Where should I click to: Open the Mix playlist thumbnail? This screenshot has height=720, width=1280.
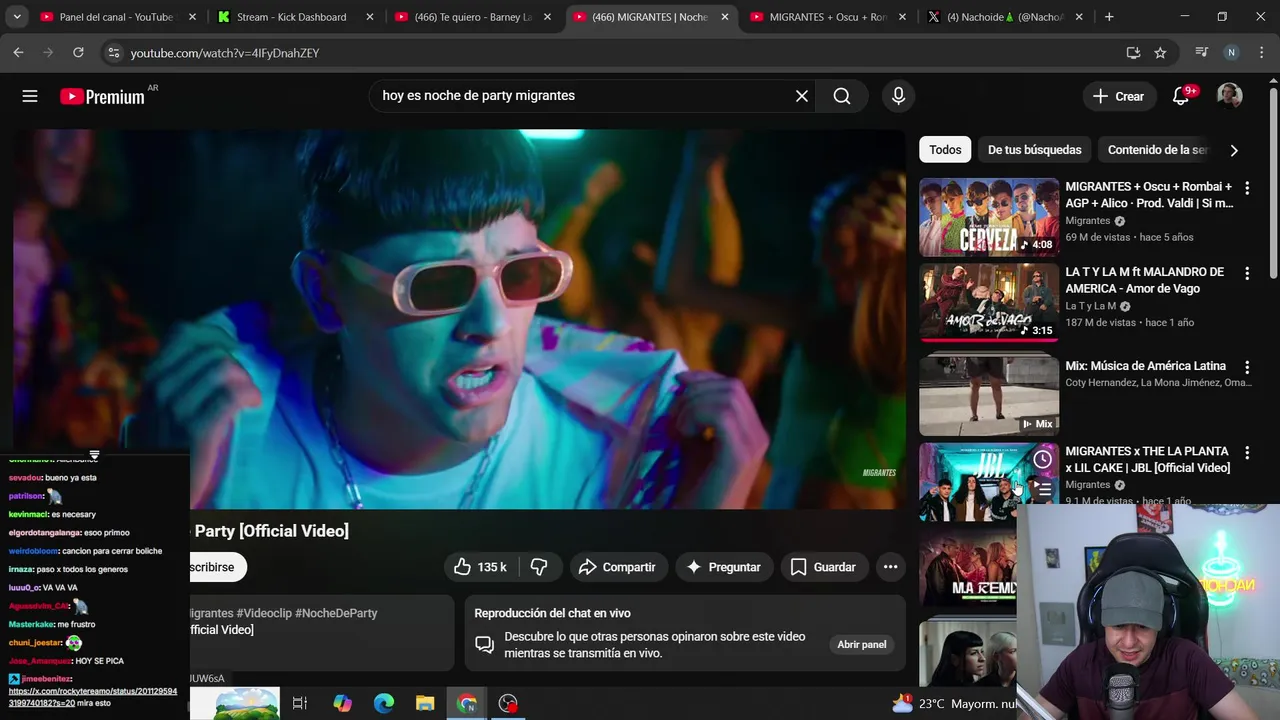[989, 394]
